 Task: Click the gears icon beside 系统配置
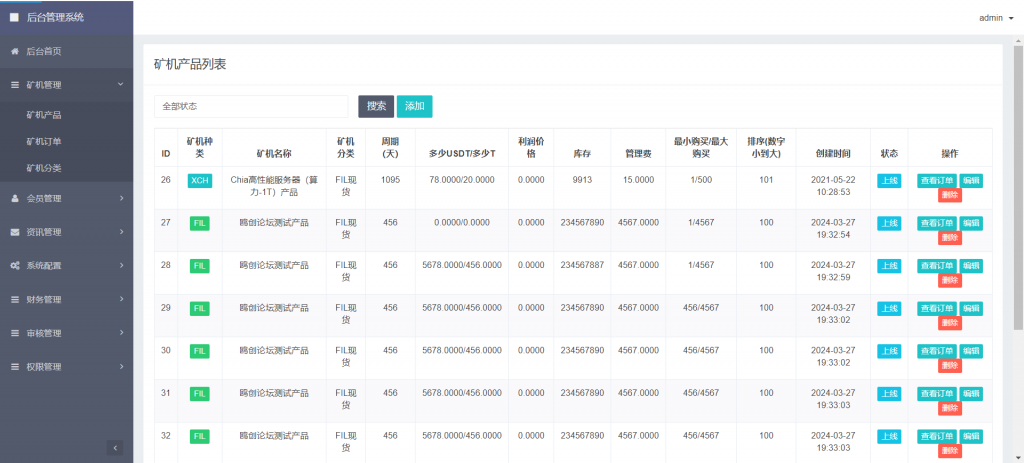click(x=14, y=266)
